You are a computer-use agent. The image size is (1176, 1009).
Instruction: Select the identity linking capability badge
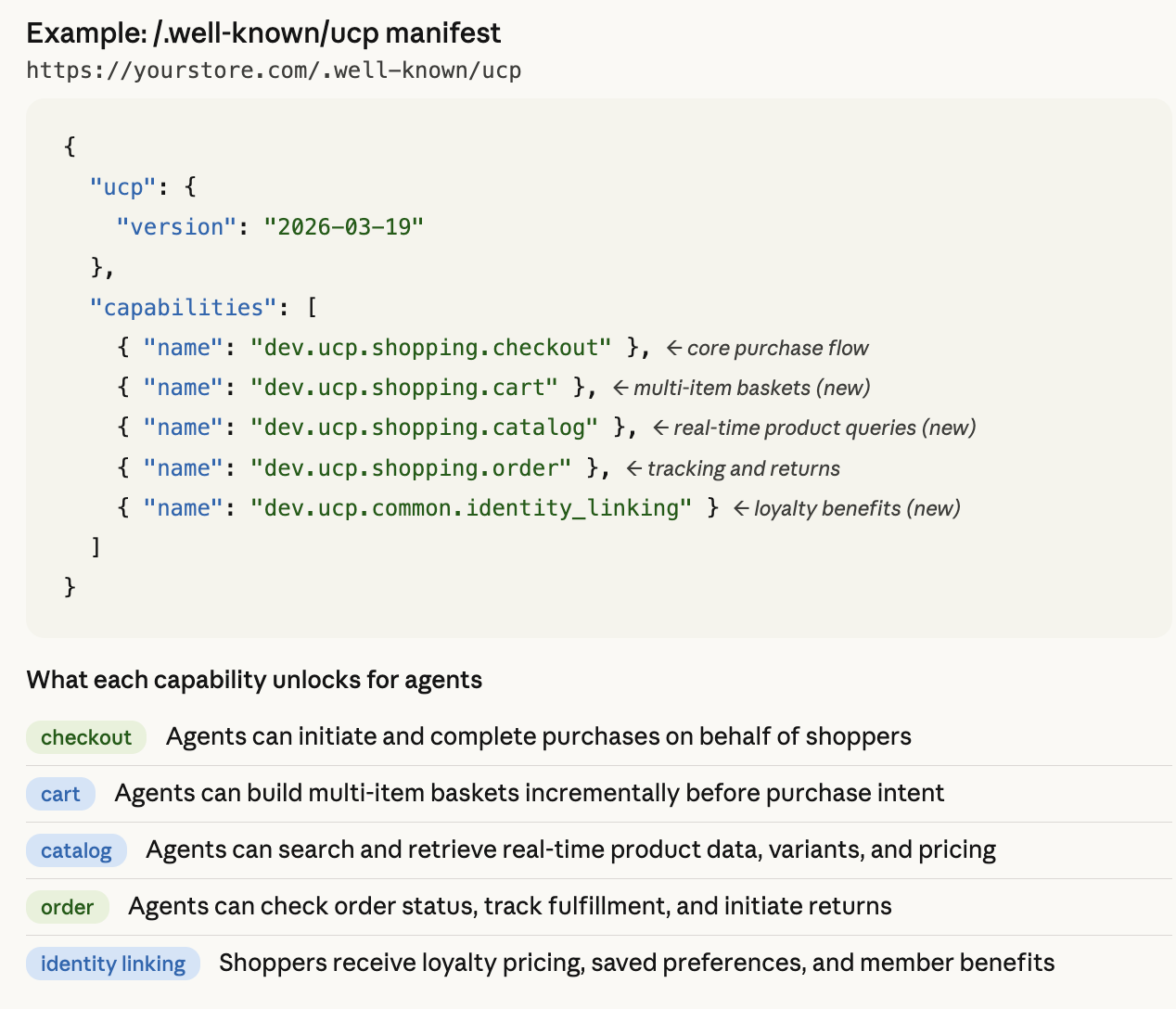point(112,964)
